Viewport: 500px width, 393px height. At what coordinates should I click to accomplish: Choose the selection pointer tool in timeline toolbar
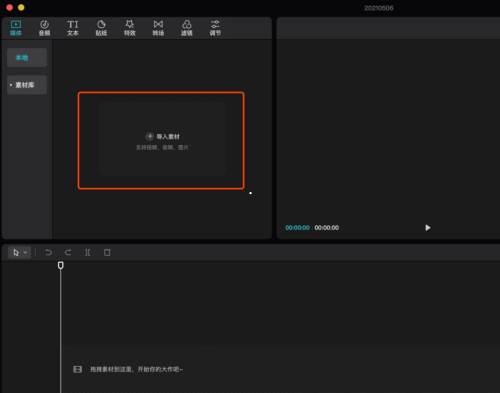[x=16, y=252]
